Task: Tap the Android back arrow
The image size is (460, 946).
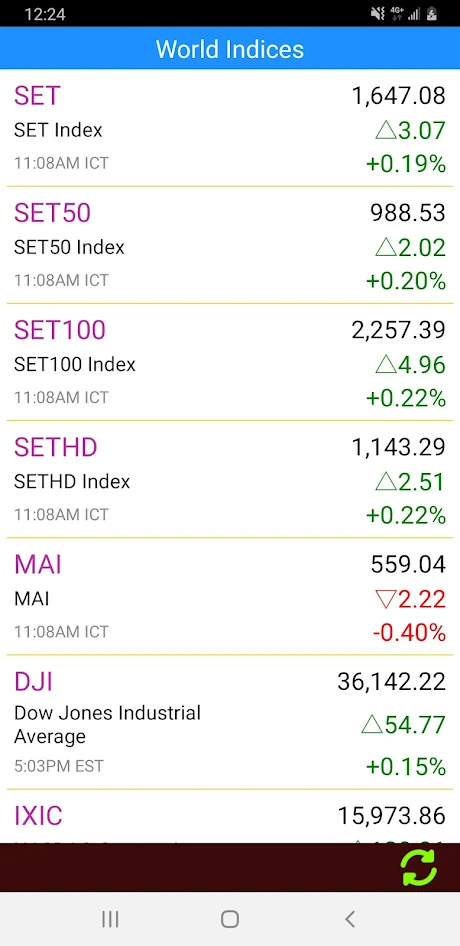Action: point(350,919)
